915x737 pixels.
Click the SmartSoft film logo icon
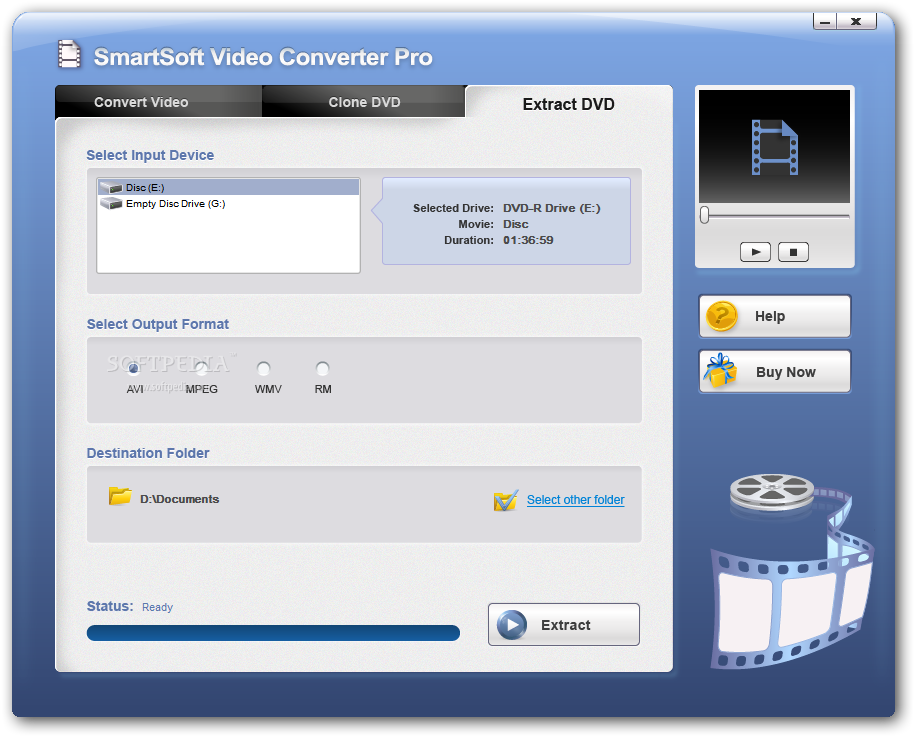click(69, 54)
